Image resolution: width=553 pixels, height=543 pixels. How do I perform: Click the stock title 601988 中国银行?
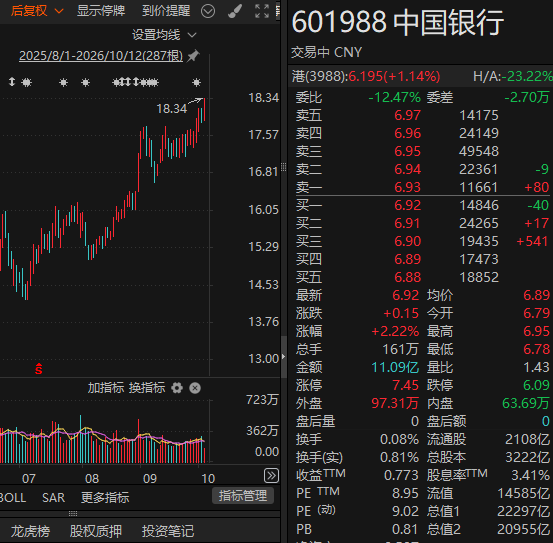tap(397, 23)
